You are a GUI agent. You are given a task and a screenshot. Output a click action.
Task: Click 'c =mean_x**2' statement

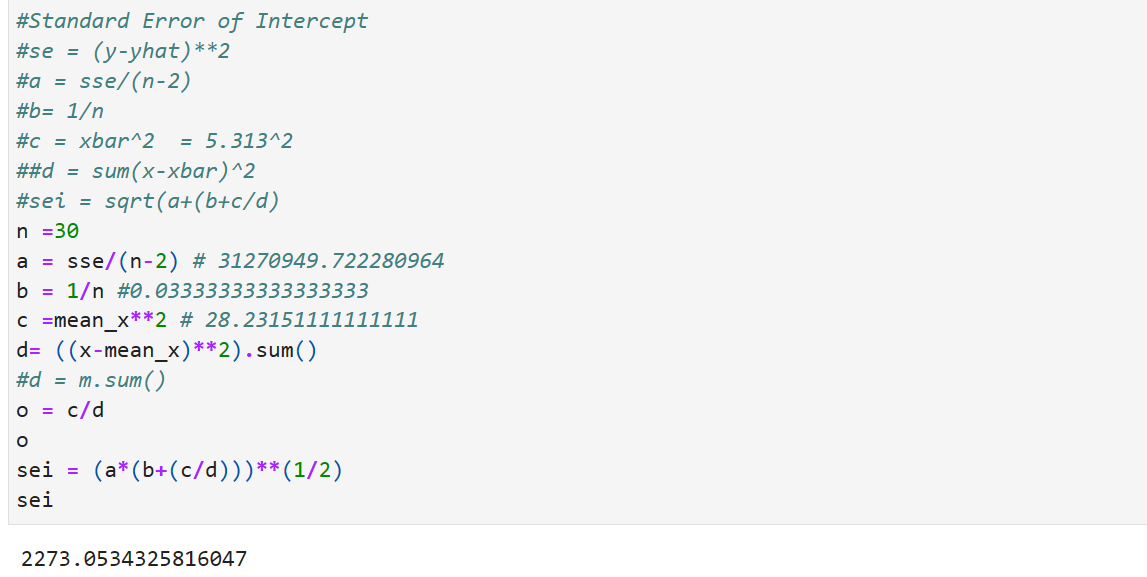(x=91, y=321)
